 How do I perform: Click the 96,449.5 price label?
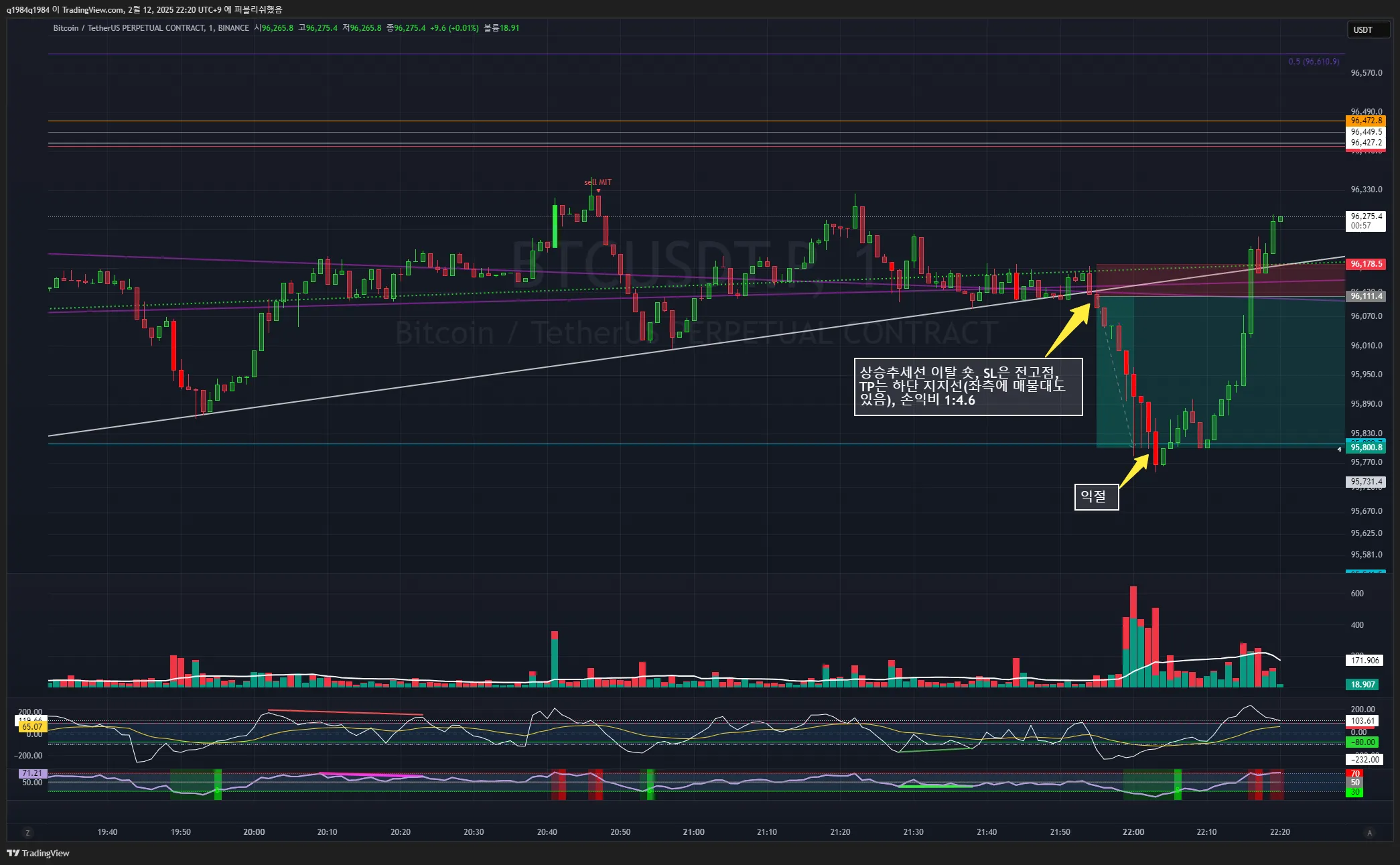1365,132
